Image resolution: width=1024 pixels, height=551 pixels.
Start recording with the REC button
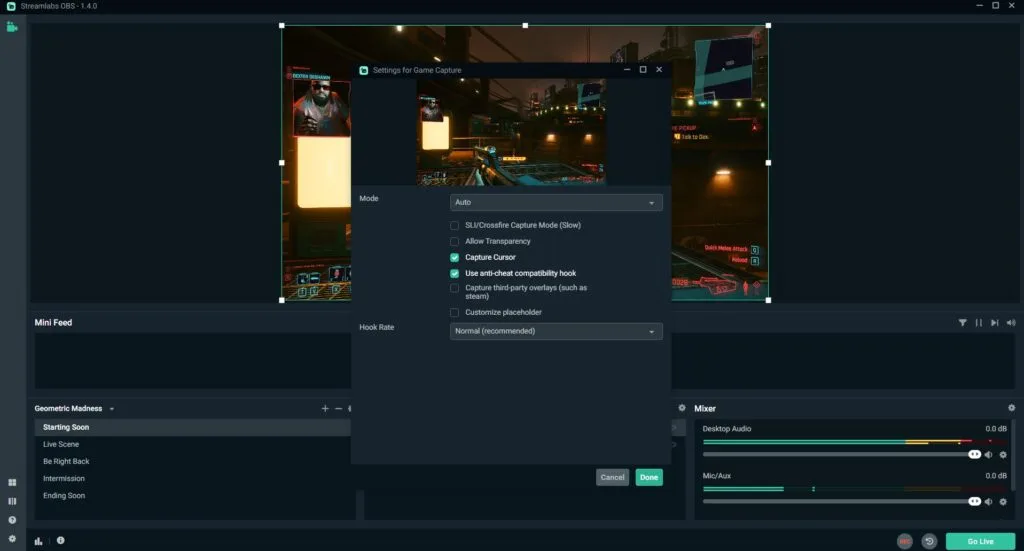pyautogui.click(x=905, y=541)
